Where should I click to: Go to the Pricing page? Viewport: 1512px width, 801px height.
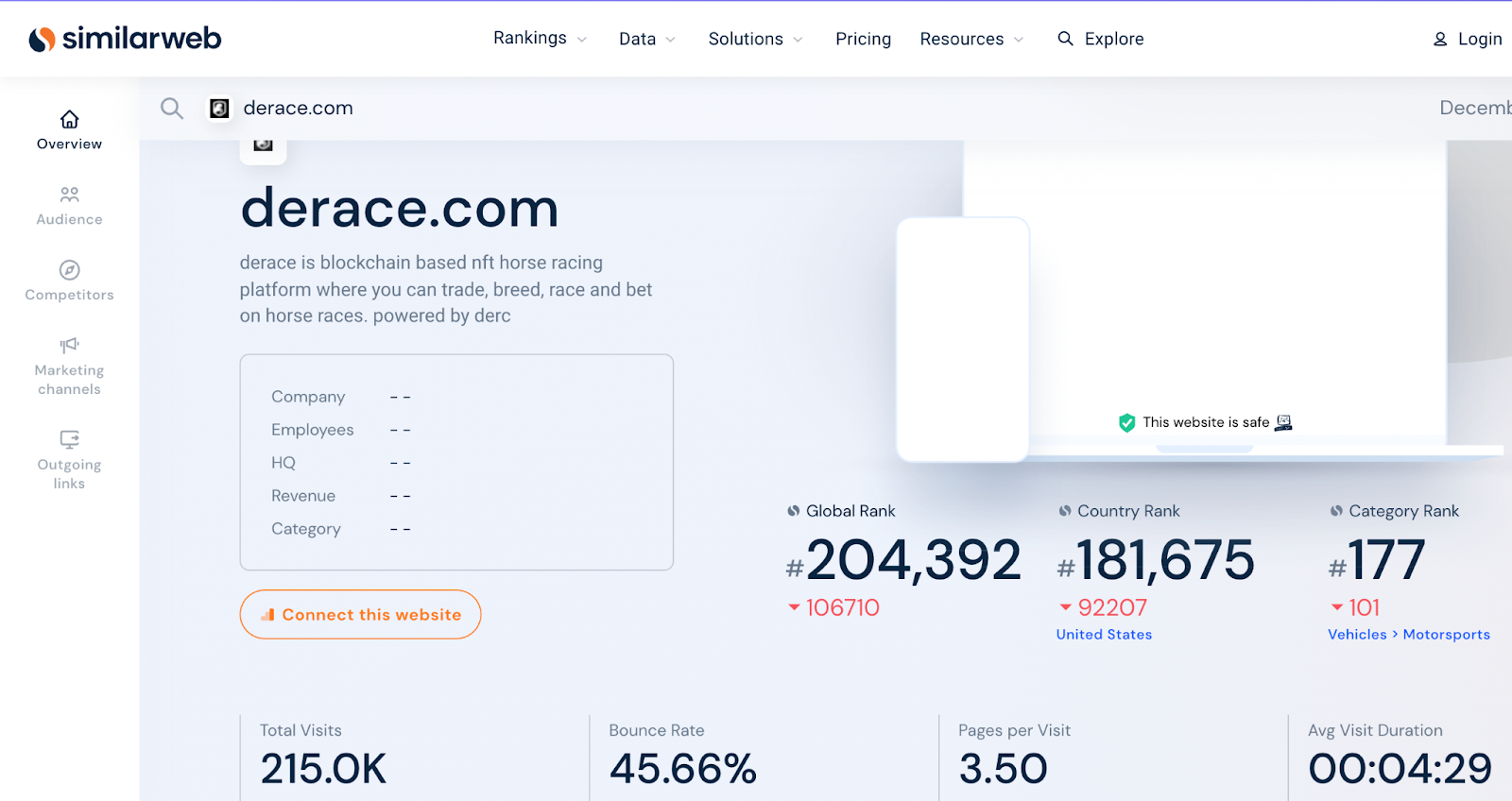863,39
